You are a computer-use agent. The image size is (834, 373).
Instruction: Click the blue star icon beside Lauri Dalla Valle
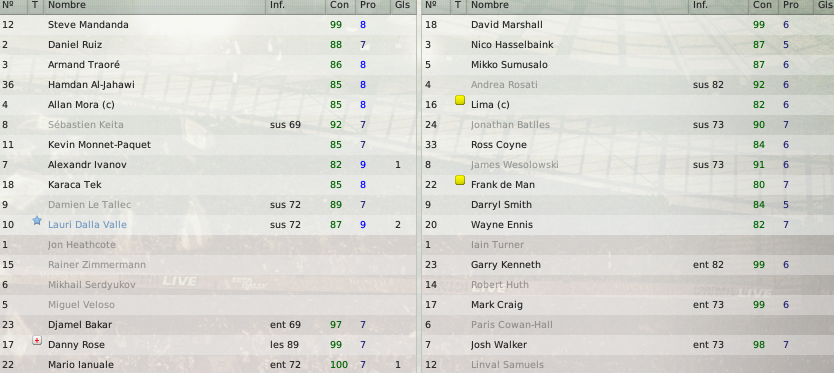37,220
